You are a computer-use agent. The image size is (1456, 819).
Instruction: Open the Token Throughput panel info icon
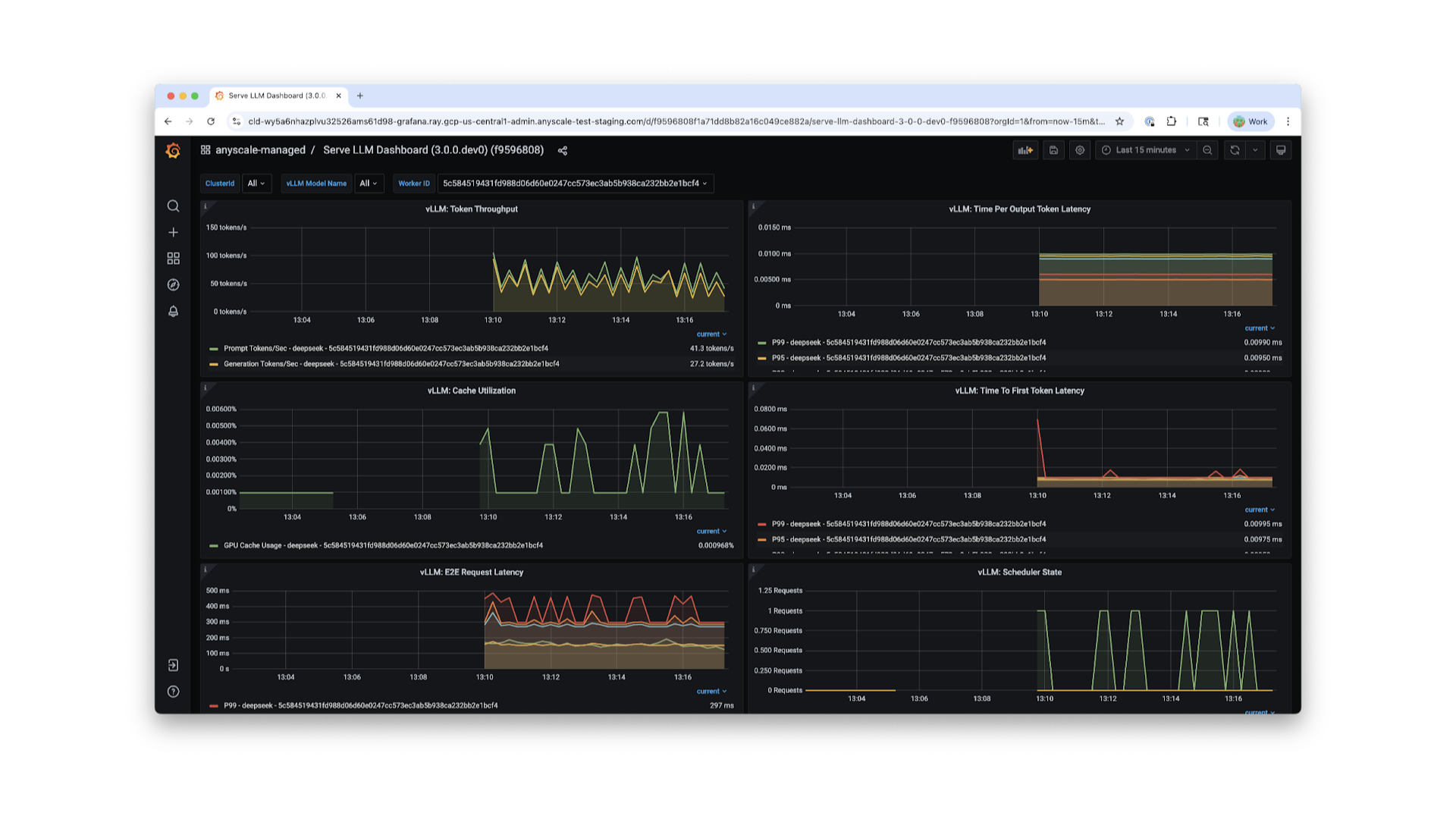pos(206,206)
